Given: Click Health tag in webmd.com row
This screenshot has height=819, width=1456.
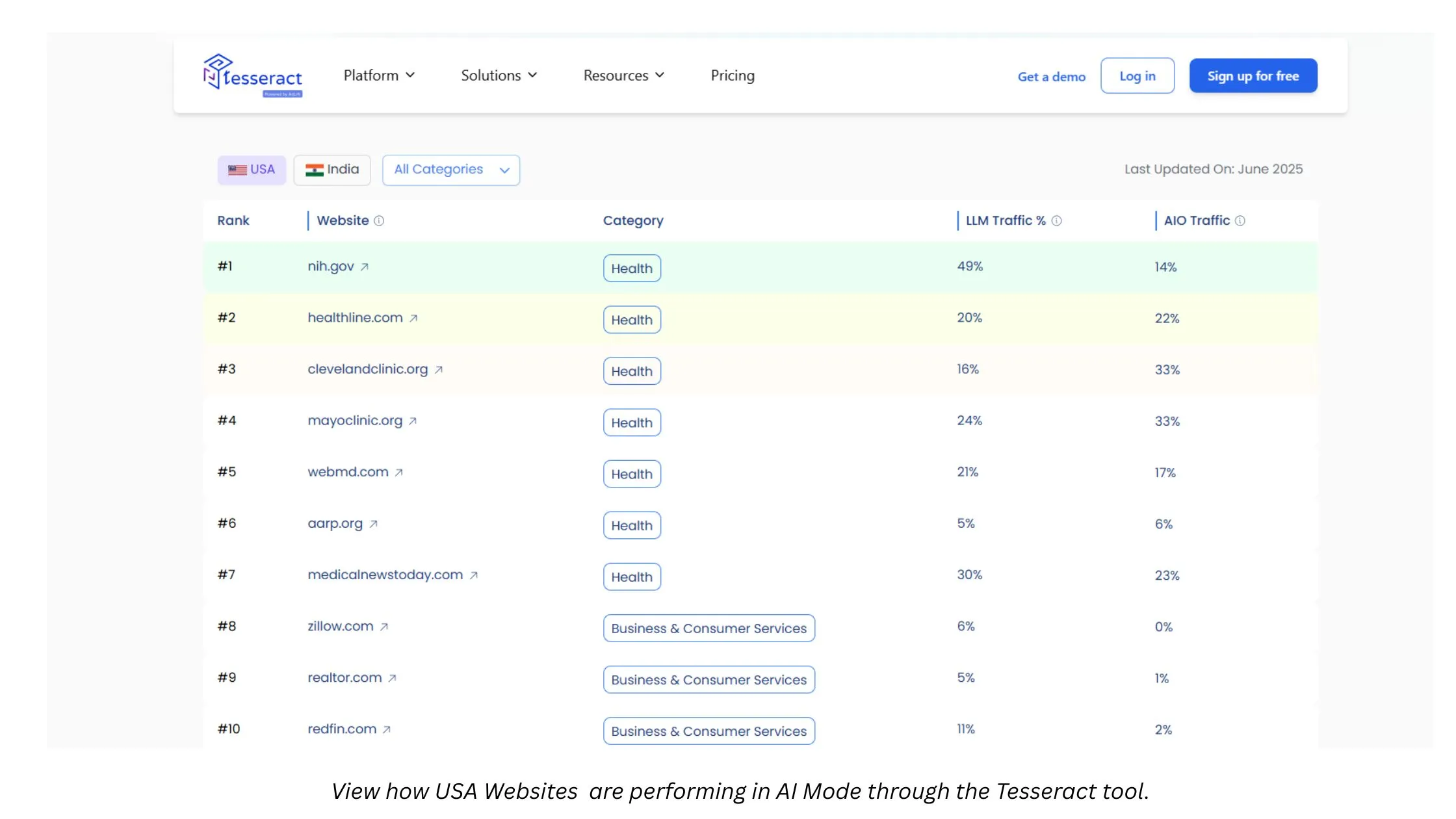Looking at the screenshot, I should tap(632, 474).
